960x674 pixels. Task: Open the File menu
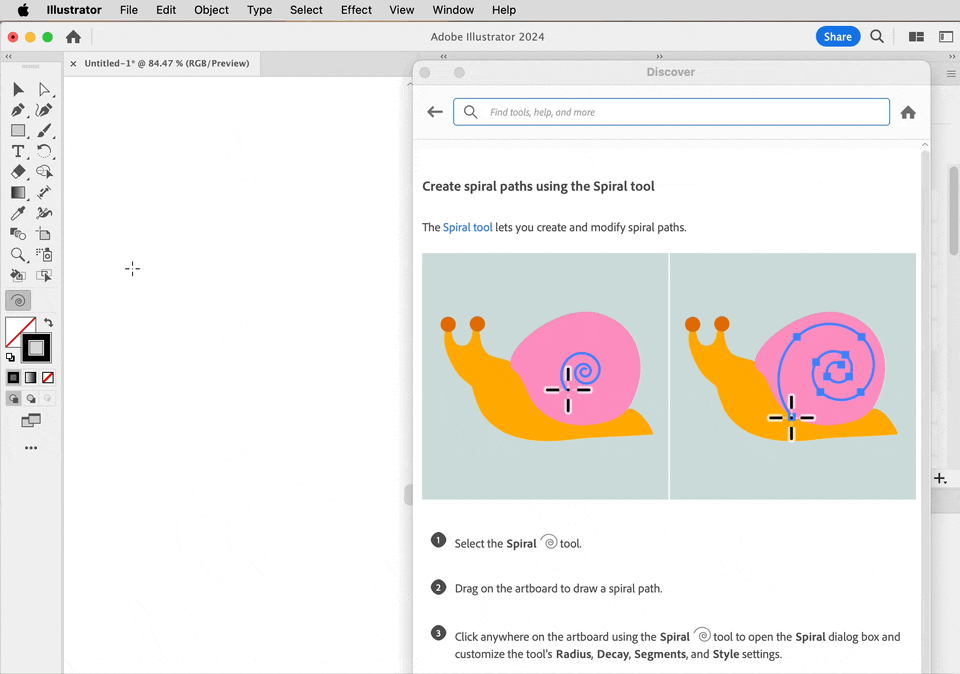[x=129, y=10]
